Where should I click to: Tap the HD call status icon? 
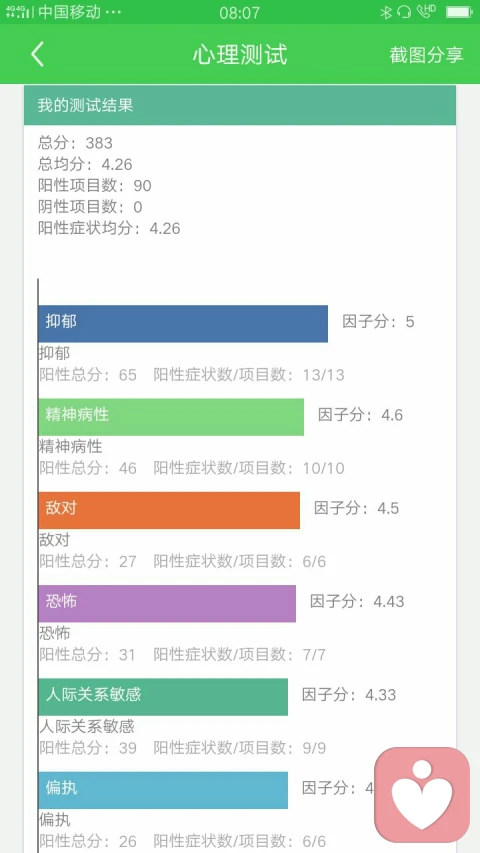pyautogui.click(x=426, y=11)
